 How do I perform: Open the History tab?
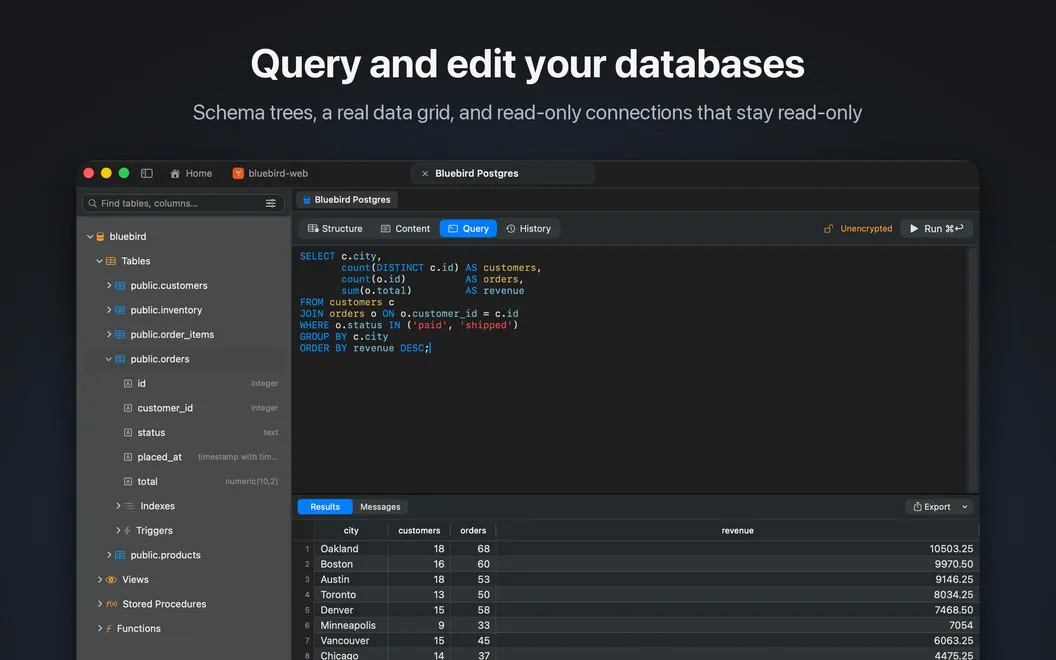[529, 229]
